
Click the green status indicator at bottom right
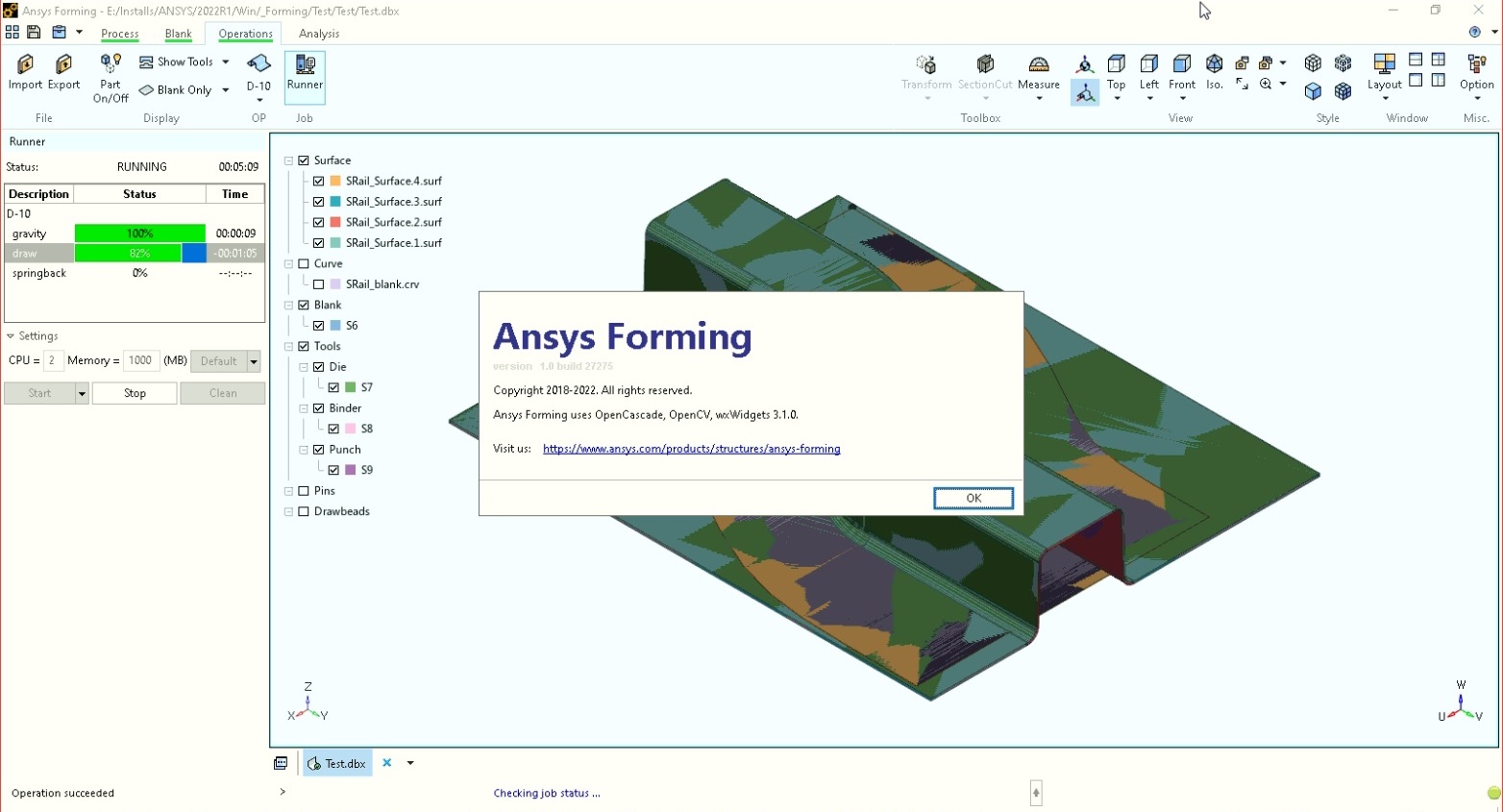(1493, 793)
